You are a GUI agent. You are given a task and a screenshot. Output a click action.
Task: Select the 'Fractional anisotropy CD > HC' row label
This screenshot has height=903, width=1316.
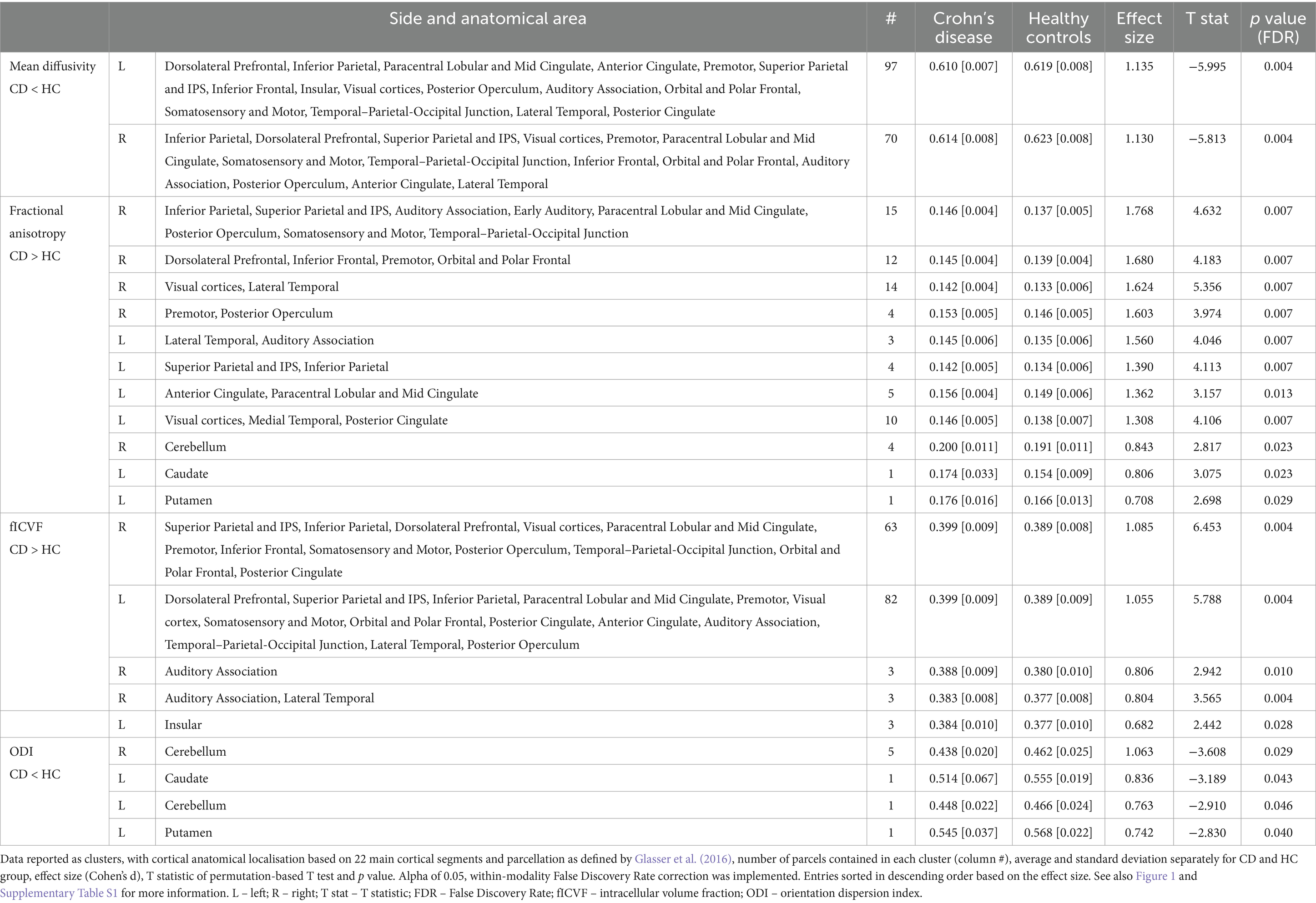pos(37,233)
